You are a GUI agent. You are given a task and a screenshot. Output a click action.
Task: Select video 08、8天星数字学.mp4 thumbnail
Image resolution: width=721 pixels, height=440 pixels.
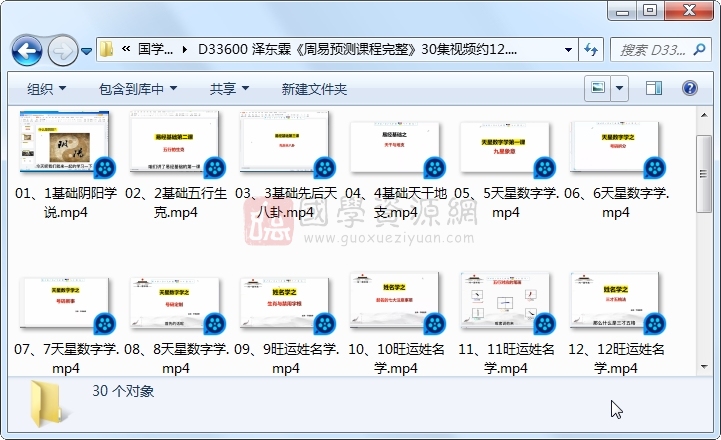click(x=176, y=305)
